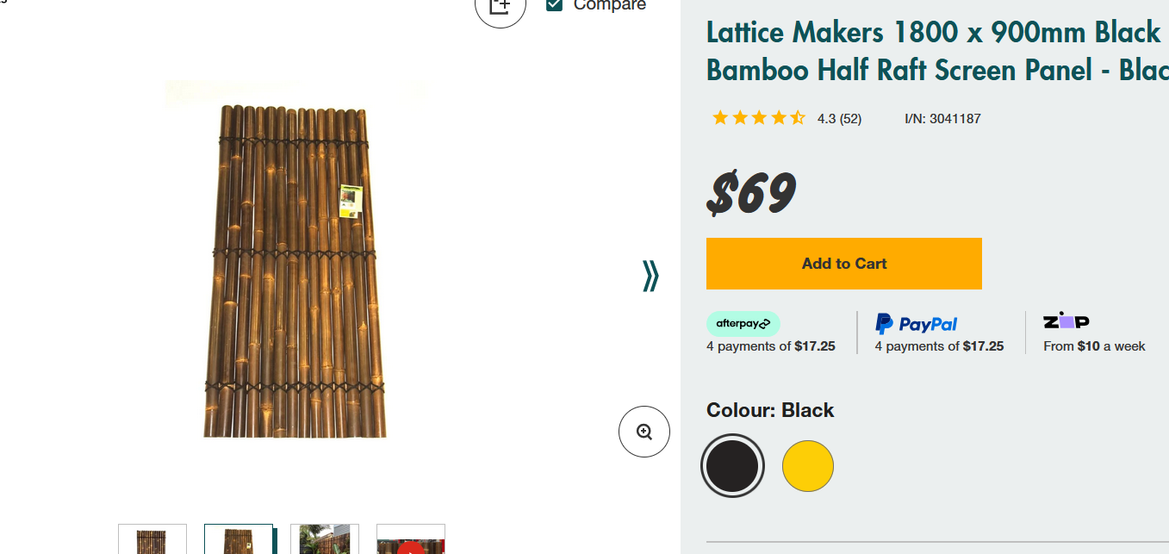1169x554 pixels.
Task: Click the Zip From $10 a week text
Action: tap(1094, 346)
